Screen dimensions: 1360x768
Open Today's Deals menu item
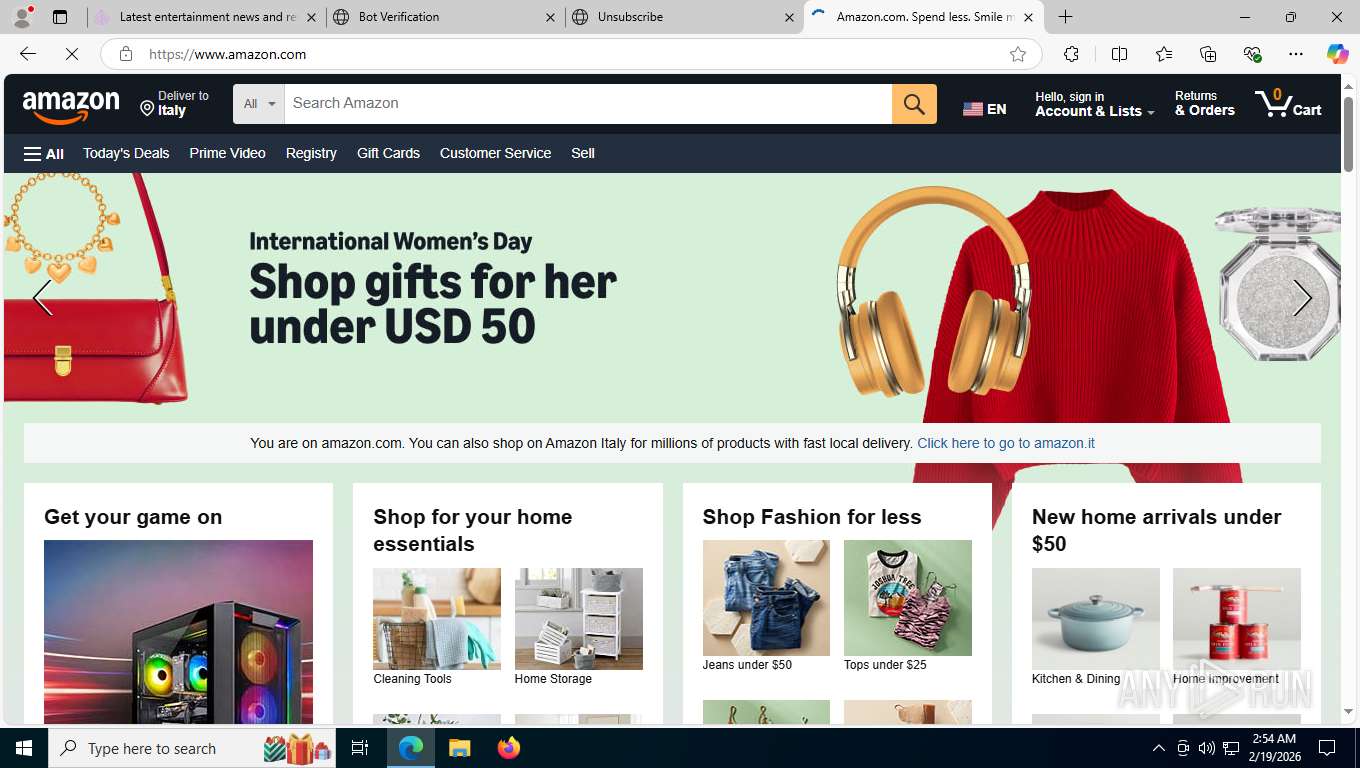click(126, 153)
